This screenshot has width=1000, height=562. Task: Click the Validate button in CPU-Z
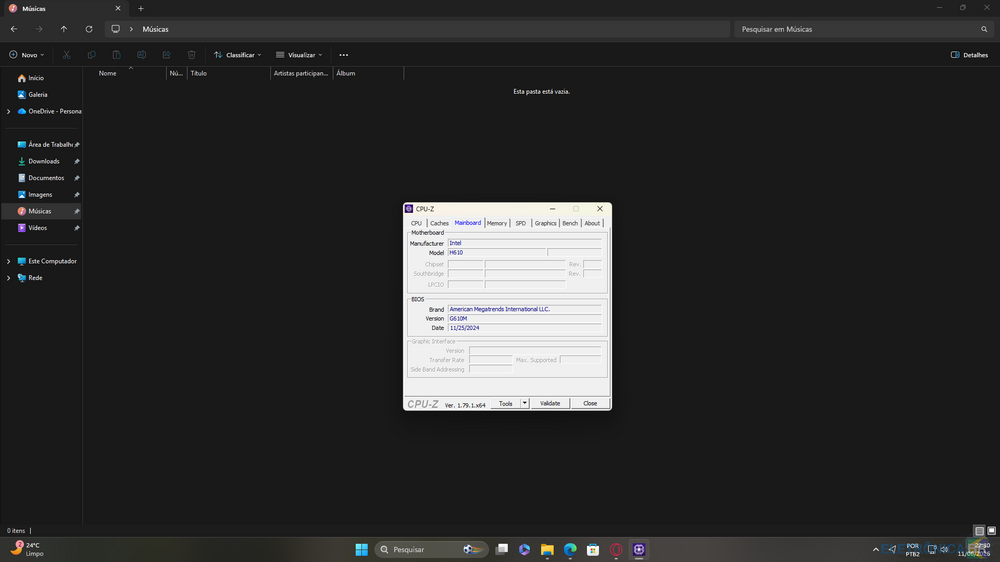pyautogui.click(x=550, y=403)
